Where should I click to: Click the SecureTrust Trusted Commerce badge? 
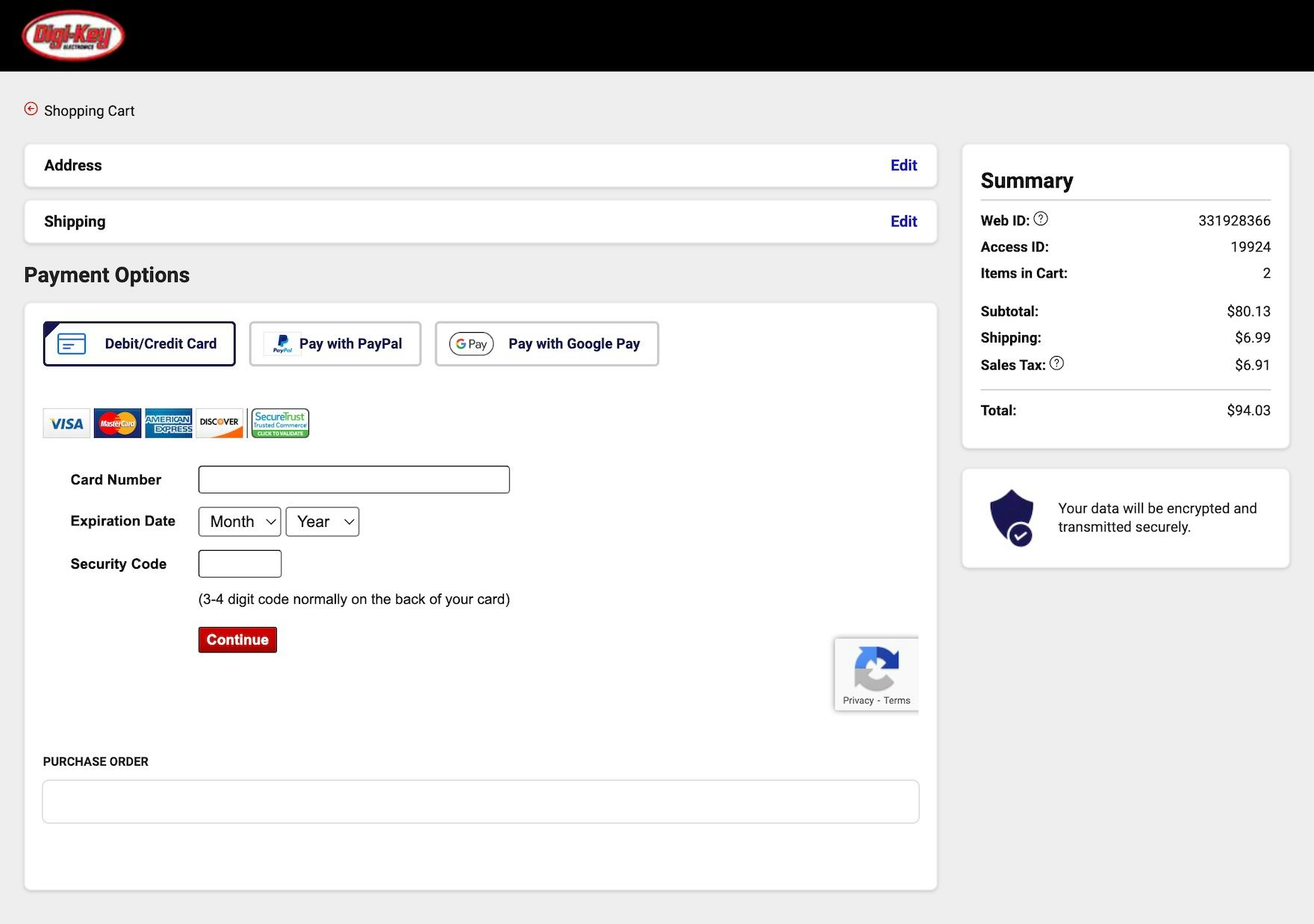[x=280, y=423]
